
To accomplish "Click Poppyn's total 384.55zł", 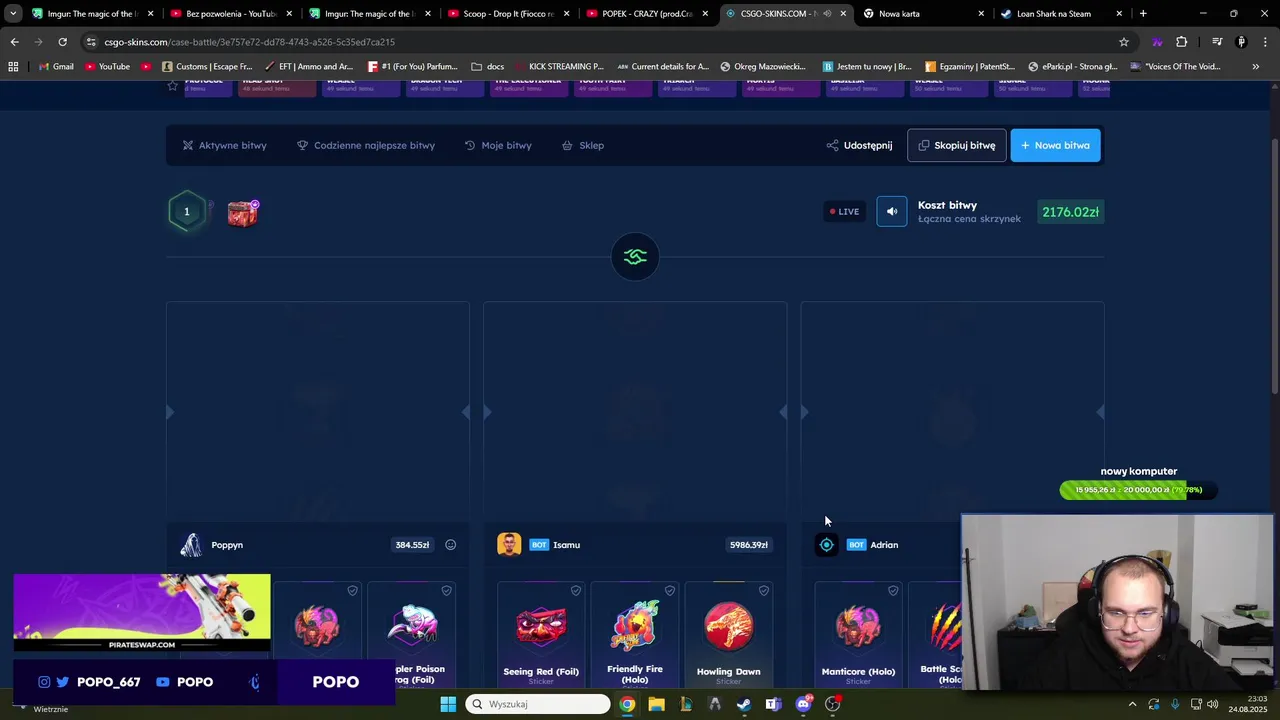I will click(412, 545).
